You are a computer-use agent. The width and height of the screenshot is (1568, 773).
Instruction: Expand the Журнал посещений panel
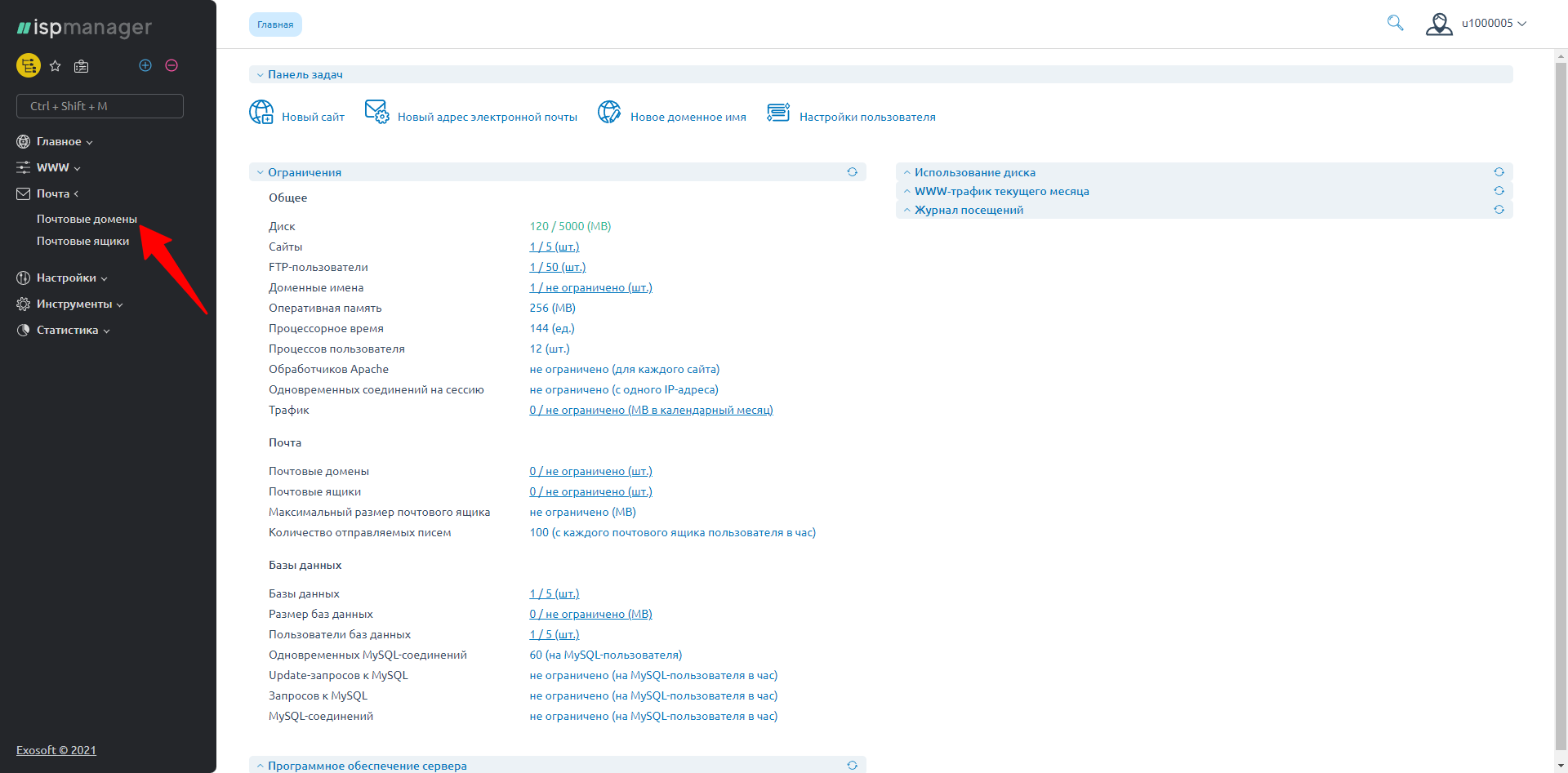(968, 210)
